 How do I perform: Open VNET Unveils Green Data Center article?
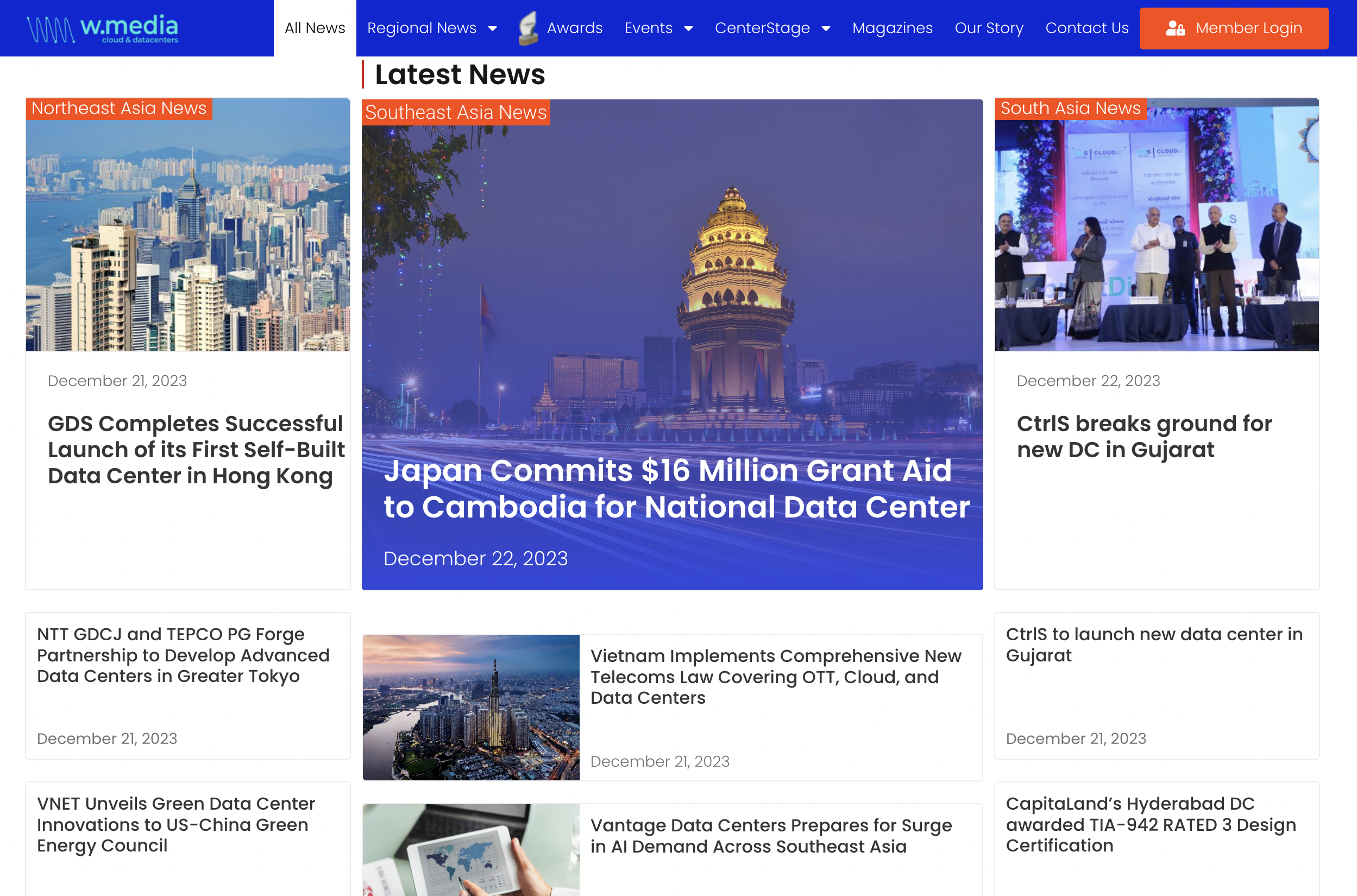point(176,824)
